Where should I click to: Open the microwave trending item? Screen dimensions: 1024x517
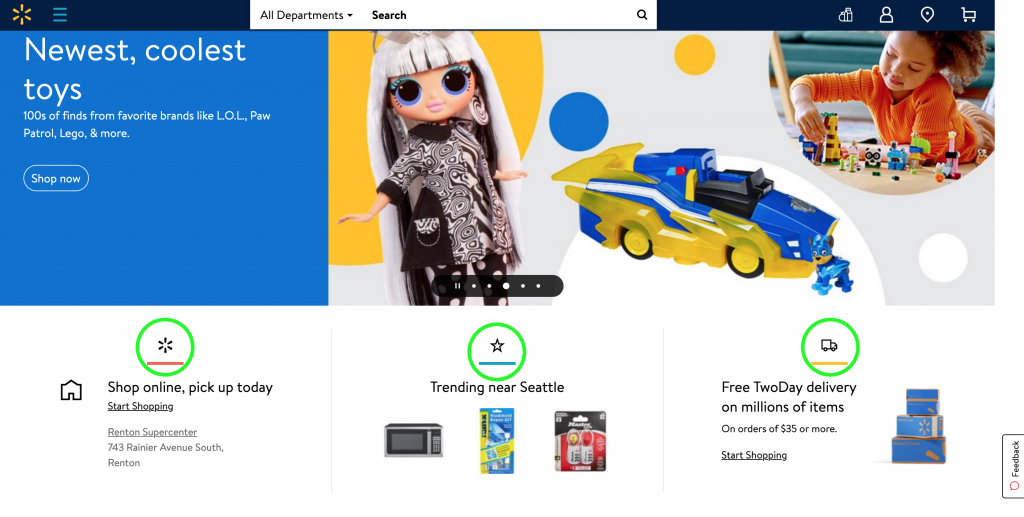(x=413, y=440)
